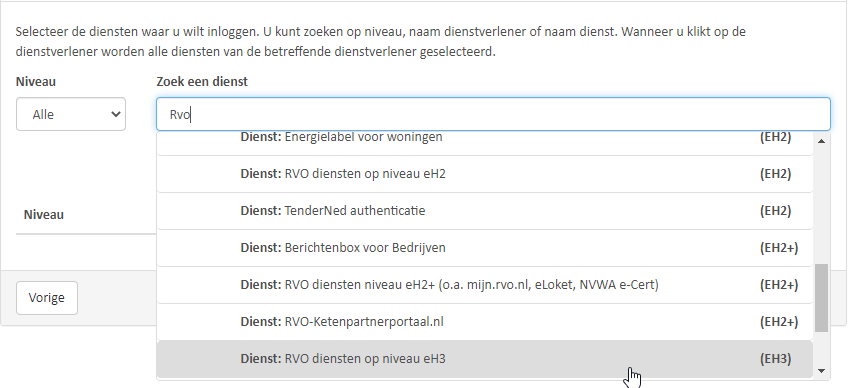Click the scroll up arrow in results list
Image resolution: width=849 pixels, height=388 pixels.
(x=821, y=141)
